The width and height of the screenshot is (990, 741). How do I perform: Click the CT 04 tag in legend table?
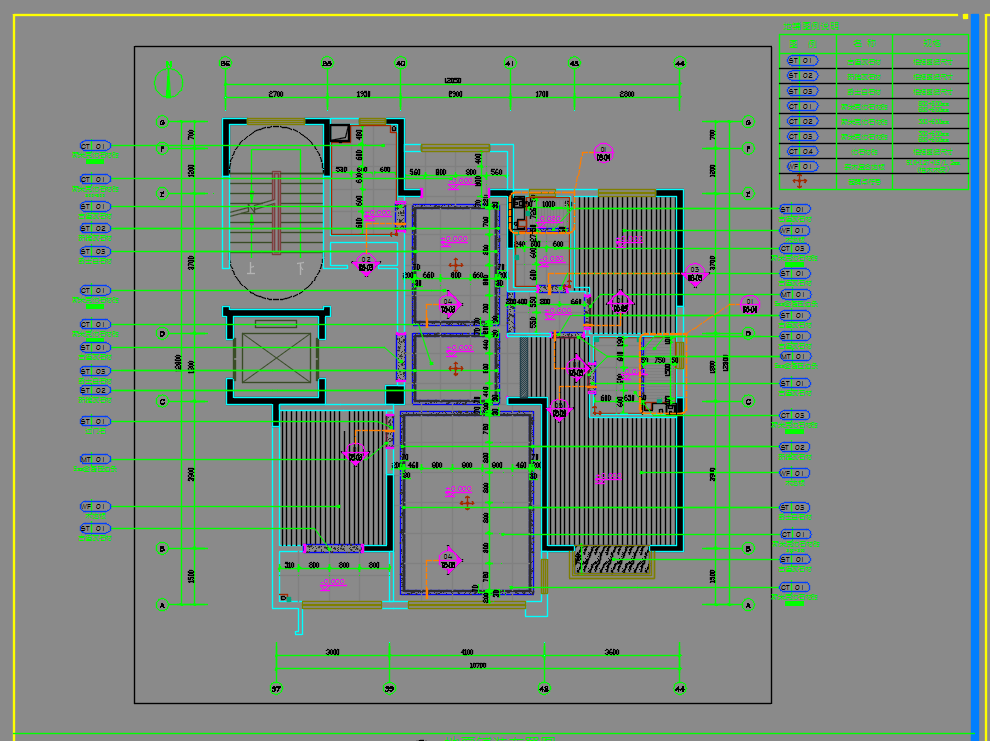click(802, 151)
